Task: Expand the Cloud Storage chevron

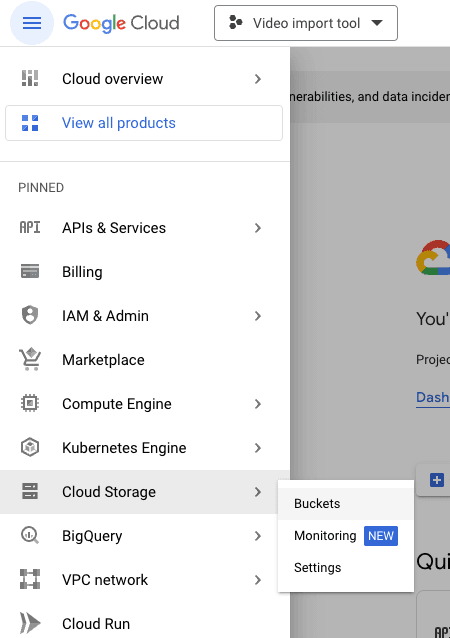Action: pyautogui.click(x=258, y=492)
